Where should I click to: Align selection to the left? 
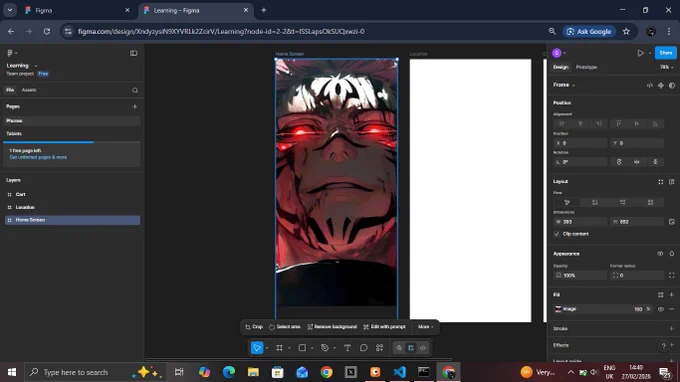click(x=562, y=124)
